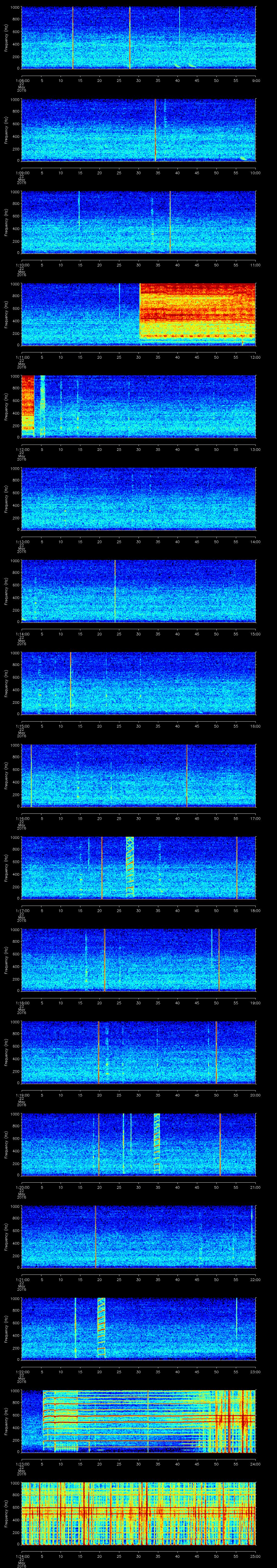Screen dimensions: 277x1568
Task: Click the spectrogram panel starting at 1:13:00
Action: (138, 499)
